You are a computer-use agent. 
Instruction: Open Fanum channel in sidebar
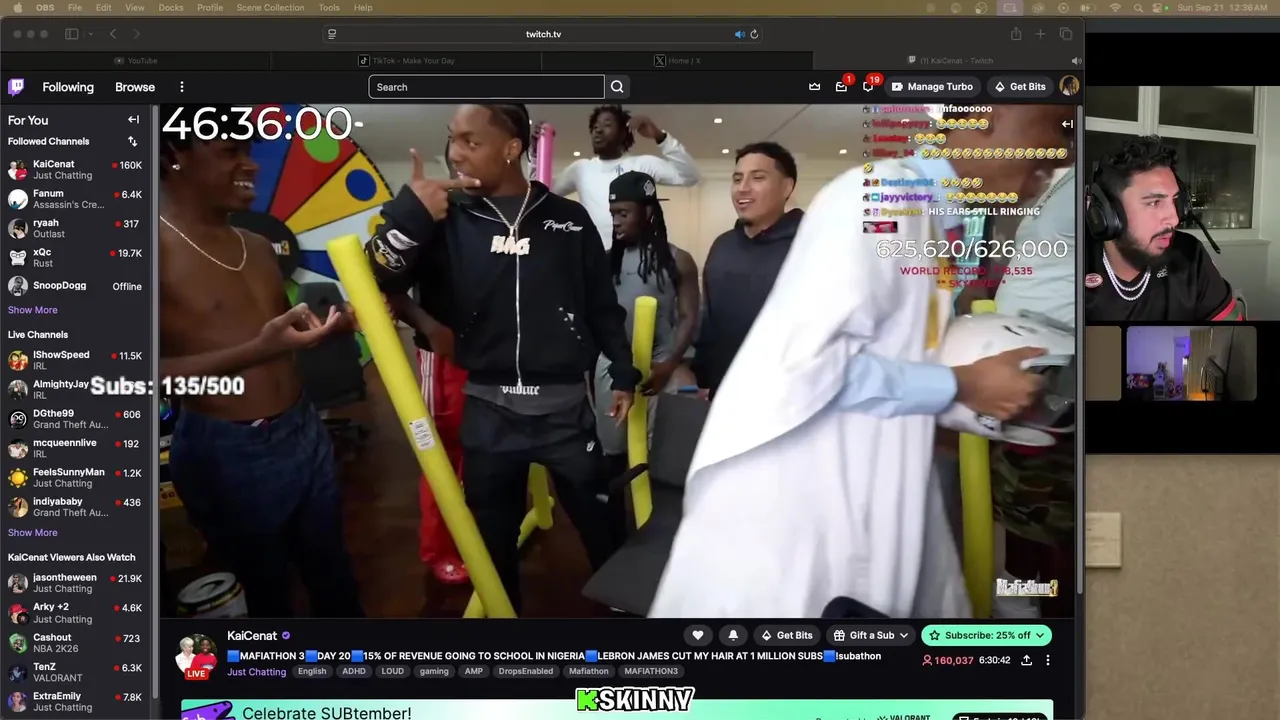click(x=75, y=199)
